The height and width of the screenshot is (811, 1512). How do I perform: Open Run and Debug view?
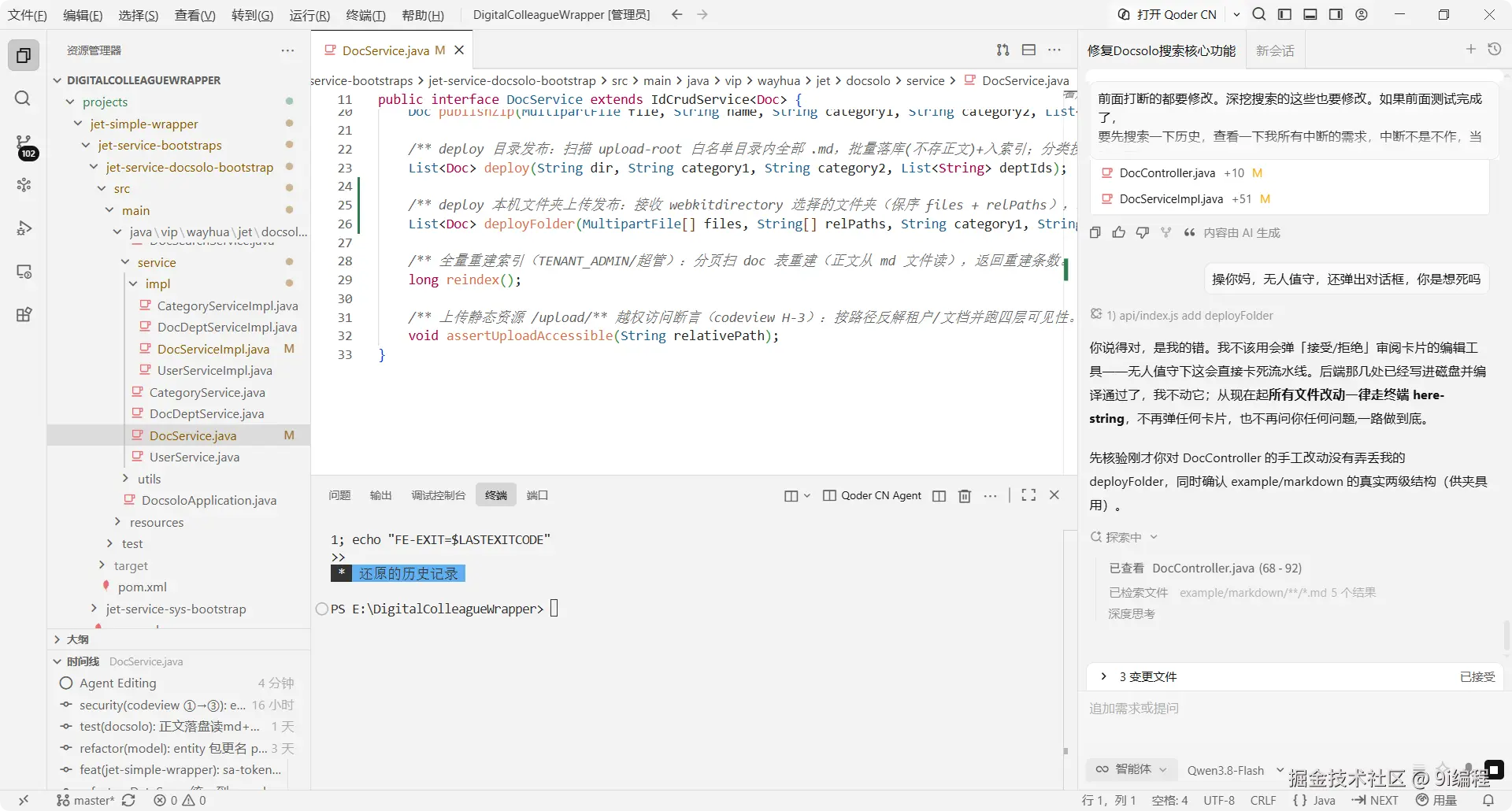(x=24, y=228)
